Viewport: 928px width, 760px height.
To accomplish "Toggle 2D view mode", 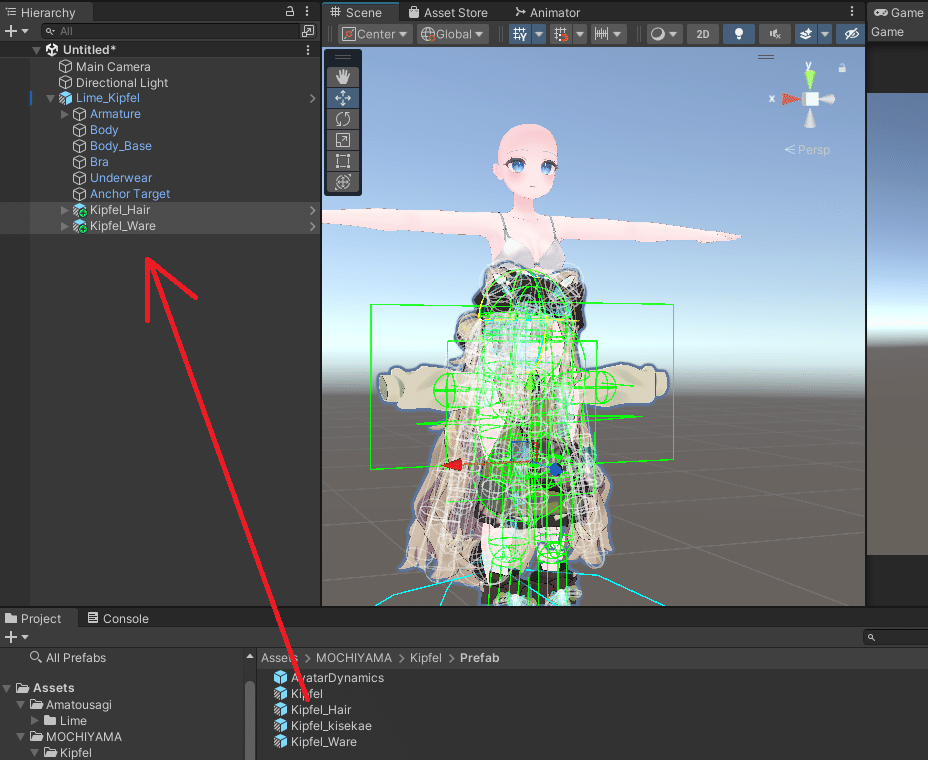I will pos(702,33).
